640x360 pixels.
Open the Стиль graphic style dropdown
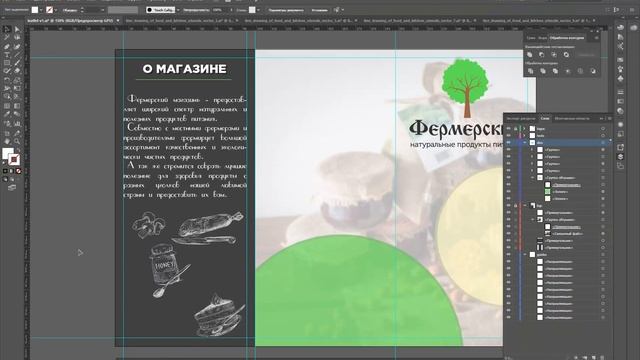click(258, 9)
